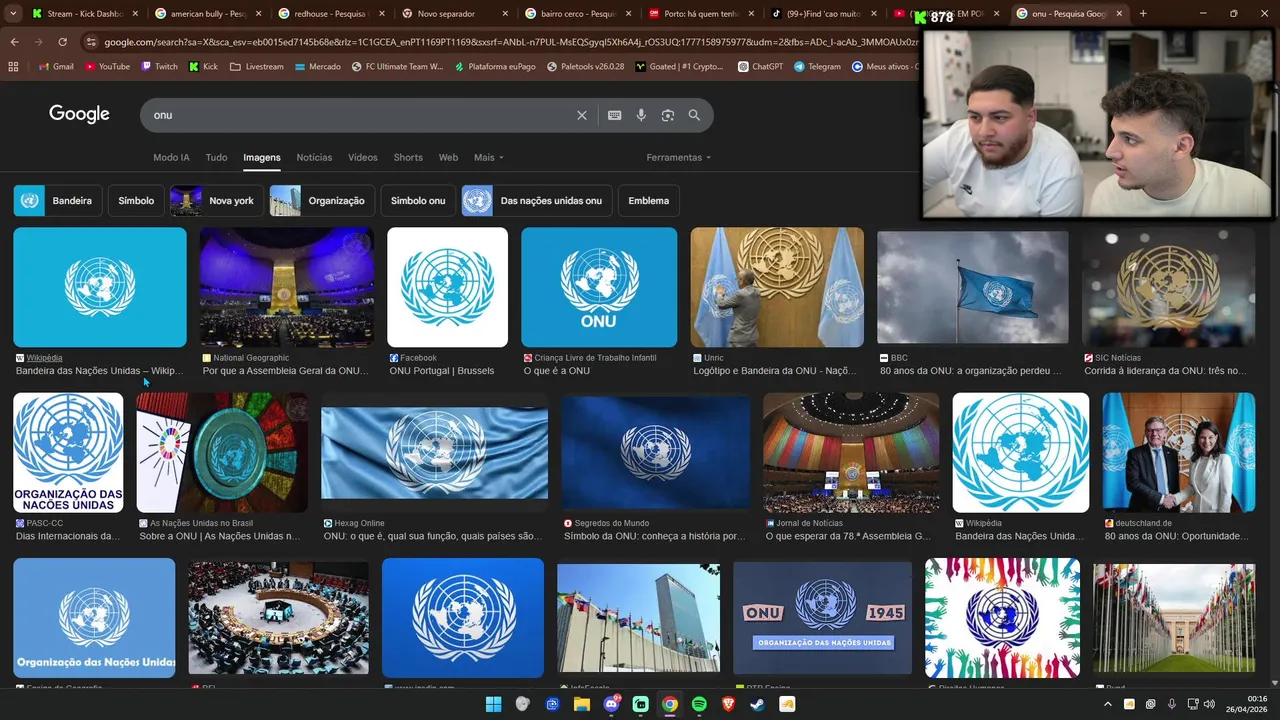Screen dimensions: 1280x720
Task: Filter images by Nova york chip
Action: 217,201
